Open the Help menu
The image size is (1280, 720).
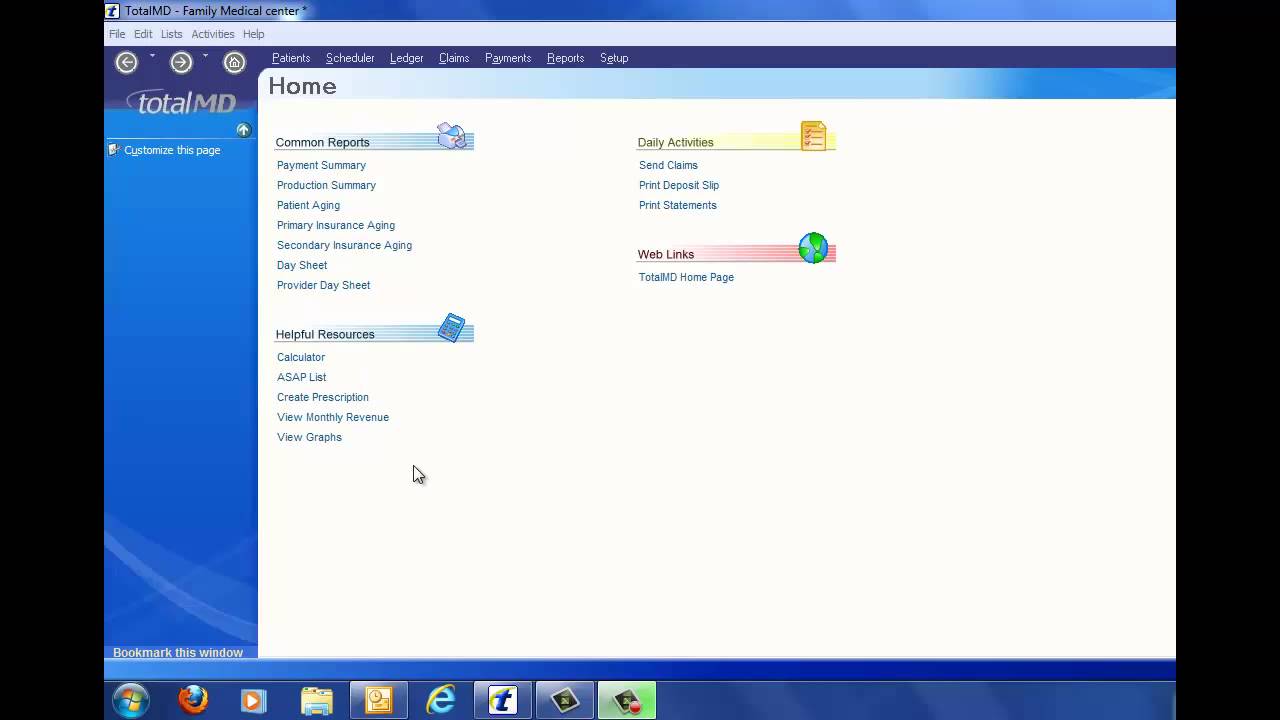coord(253,34)
